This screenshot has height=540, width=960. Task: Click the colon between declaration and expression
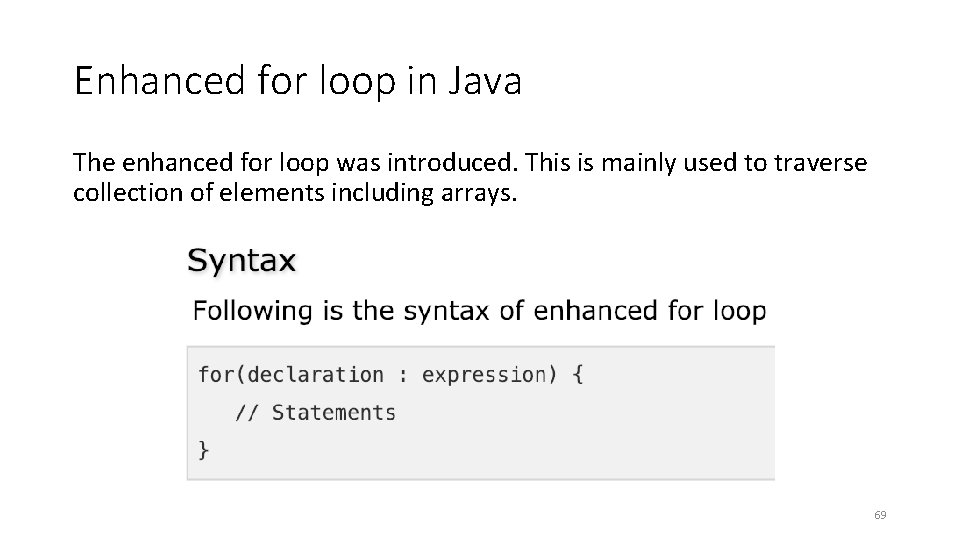pos(403,376)
